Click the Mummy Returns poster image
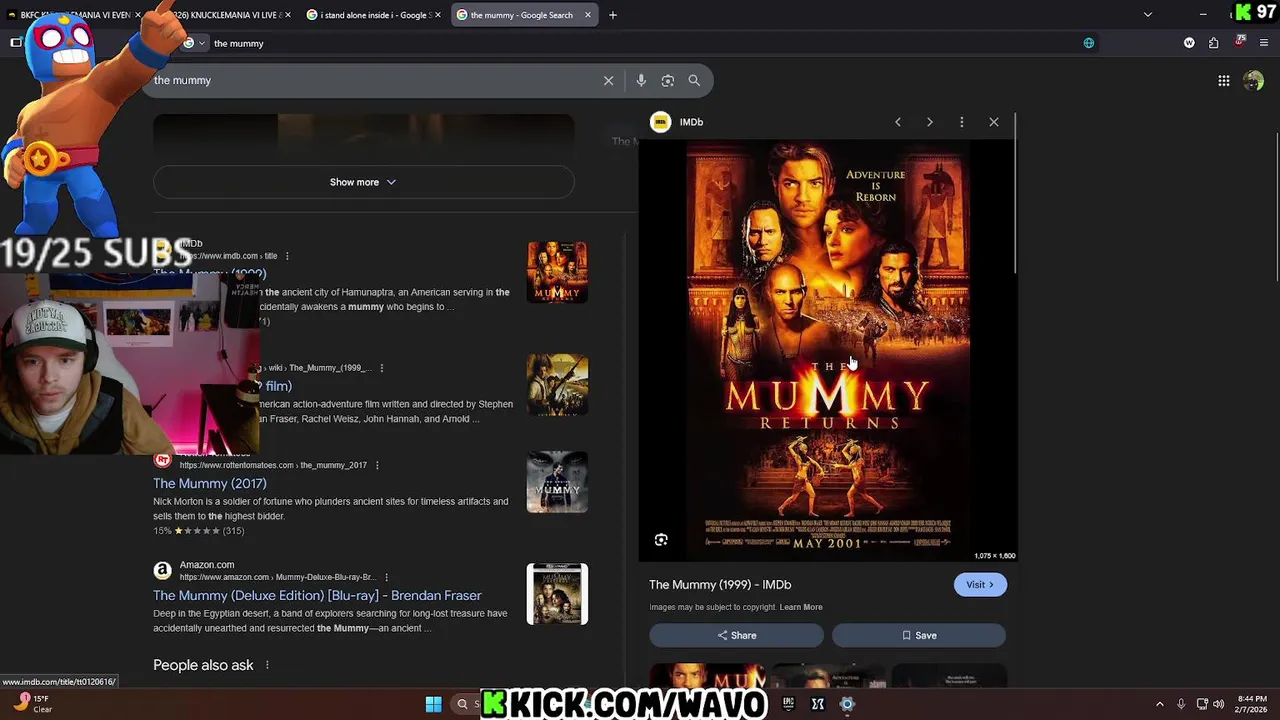Screen dimensions: 1280x720 point(827,350)
